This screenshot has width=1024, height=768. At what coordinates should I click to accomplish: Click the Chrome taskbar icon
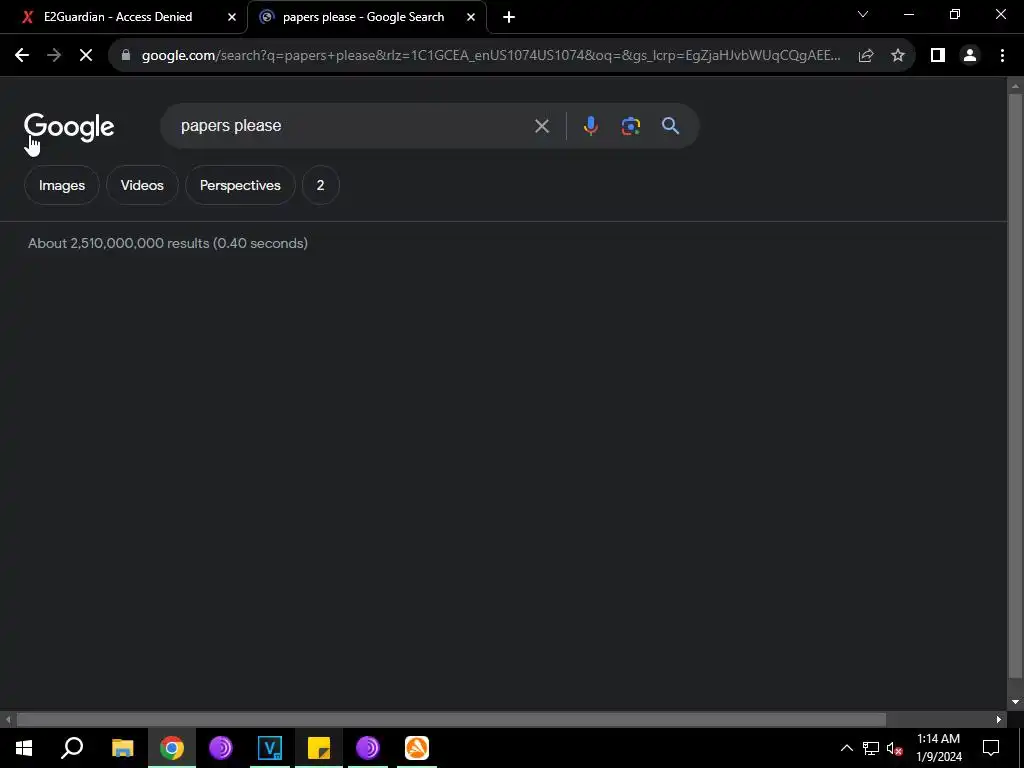point(172,748)
